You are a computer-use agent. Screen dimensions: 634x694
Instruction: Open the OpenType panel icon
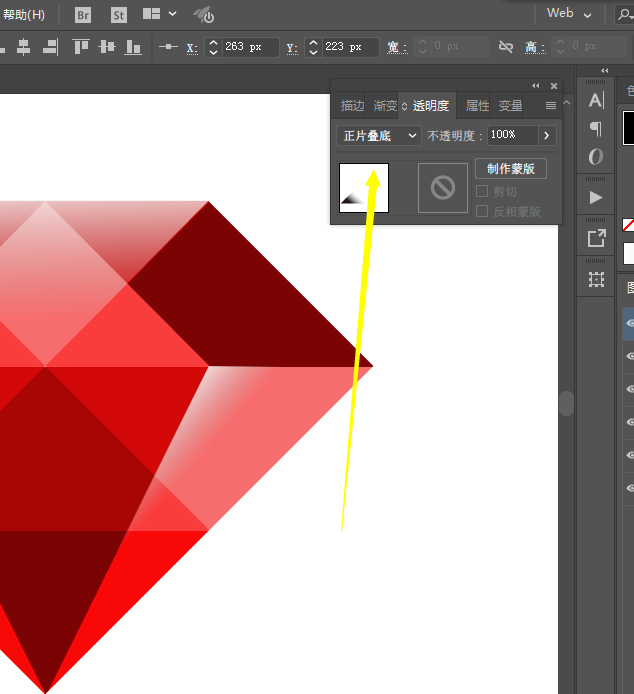click(596, 157)
